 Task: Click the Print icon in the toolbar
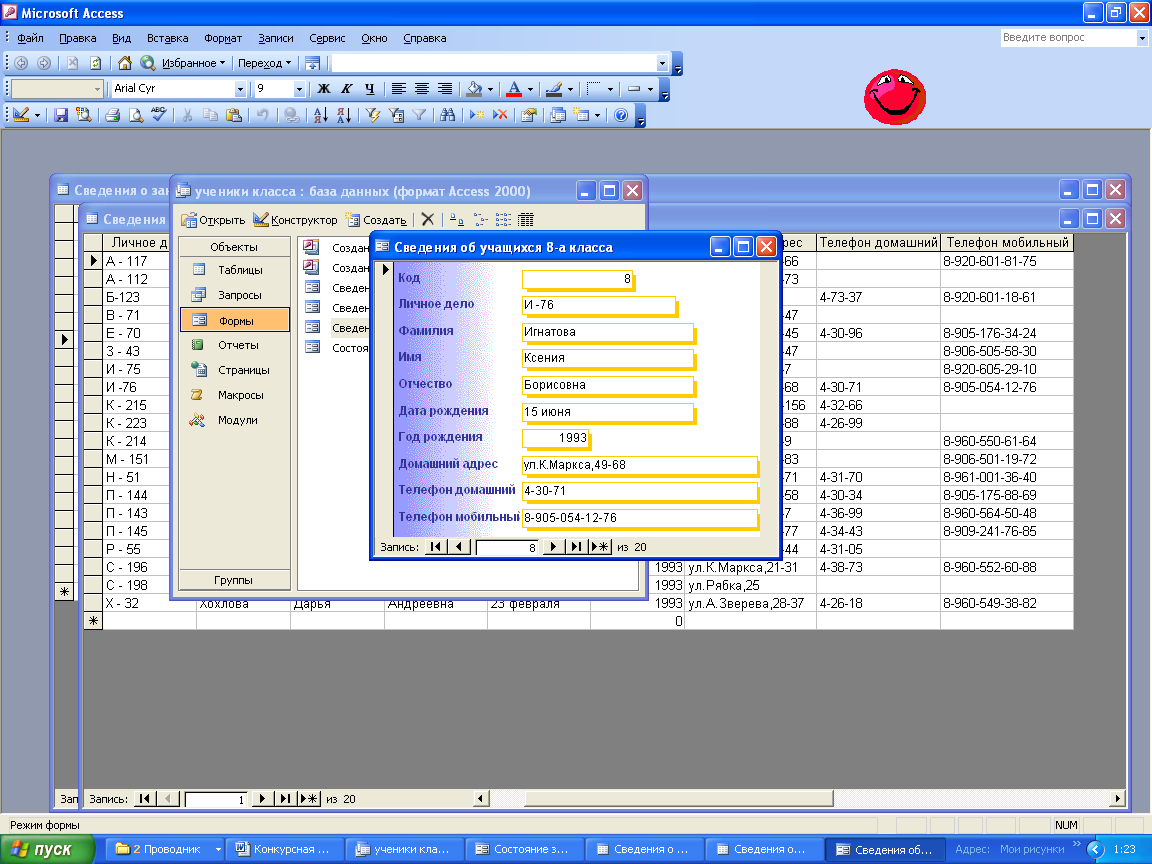[x=113, y=115]
